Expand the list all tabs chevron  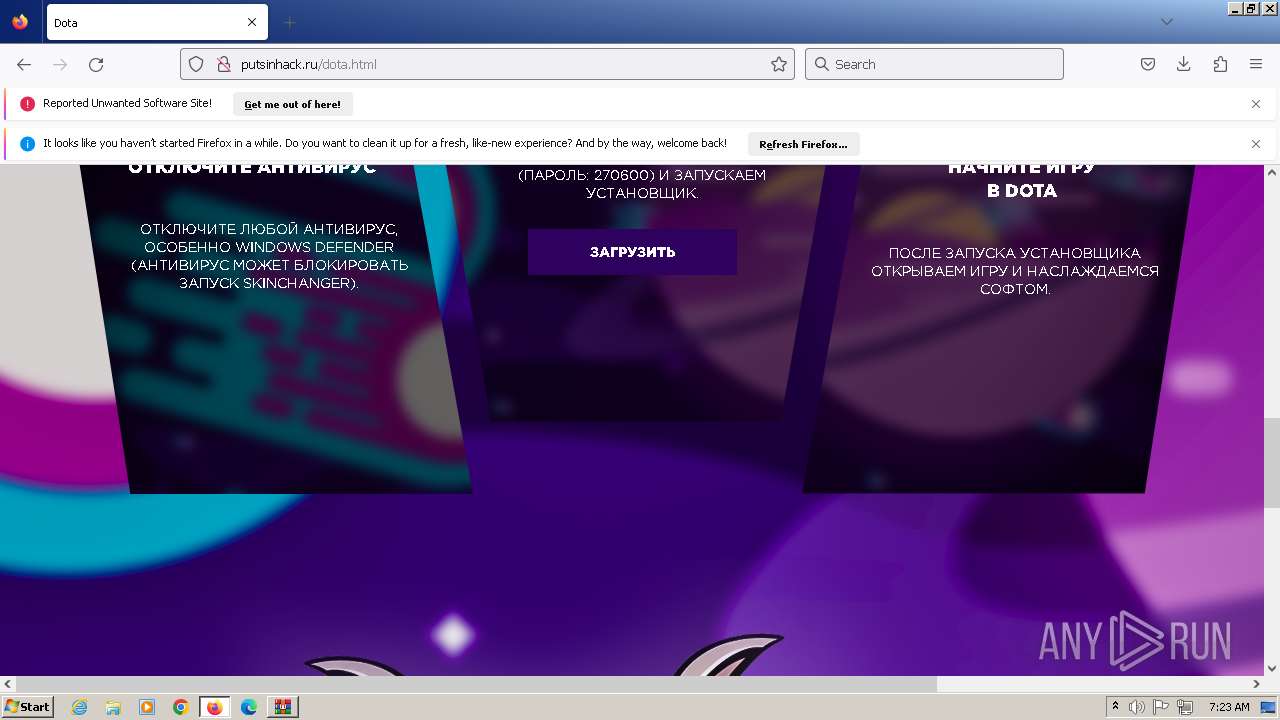1166,22
